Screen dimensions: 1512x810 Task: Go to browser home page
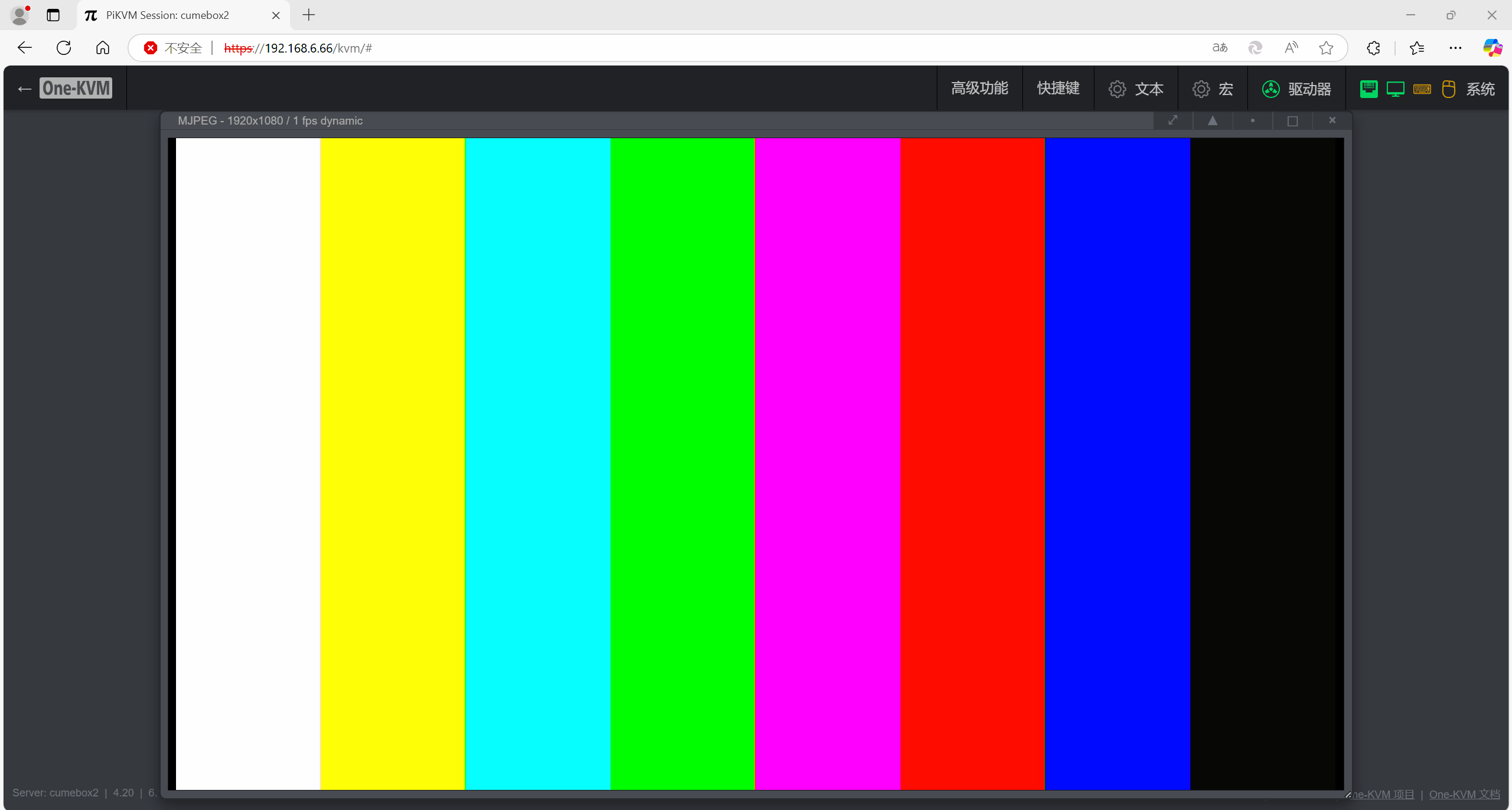point(103,48)
